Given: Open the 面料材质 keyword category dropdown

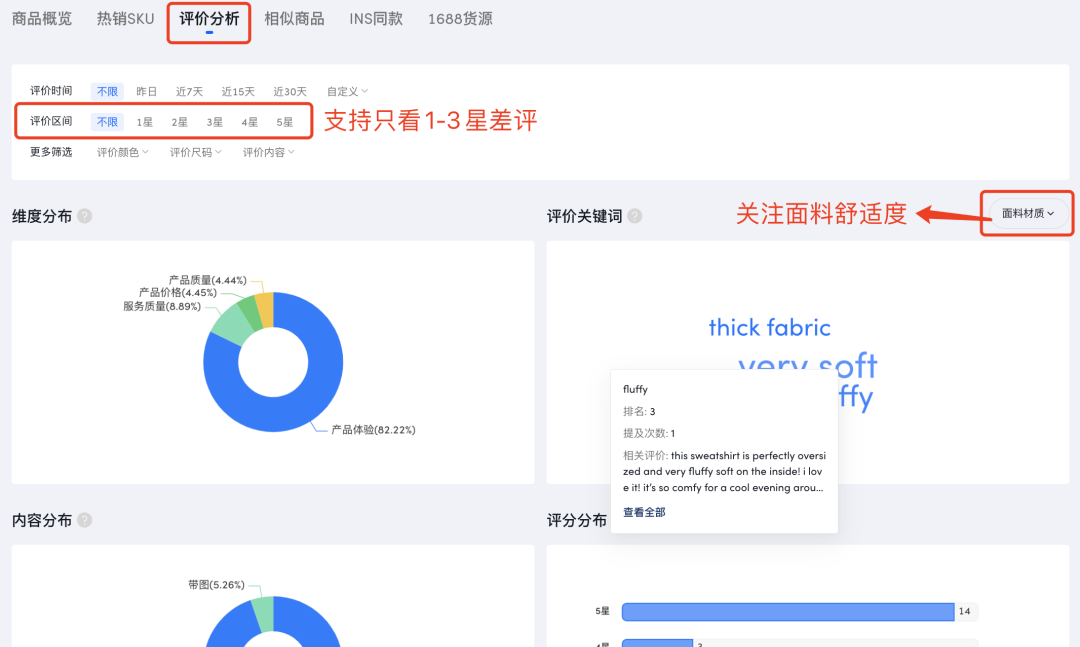Looking at the screenshot, I should pos(1028,214).
